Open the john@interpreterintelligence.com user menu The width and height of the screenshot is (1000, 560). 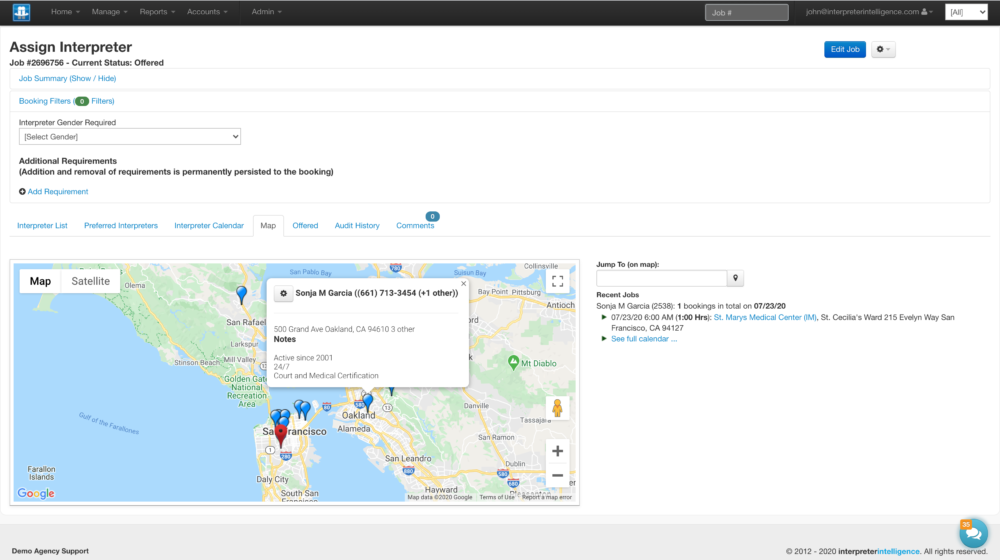tap(869, 12)
